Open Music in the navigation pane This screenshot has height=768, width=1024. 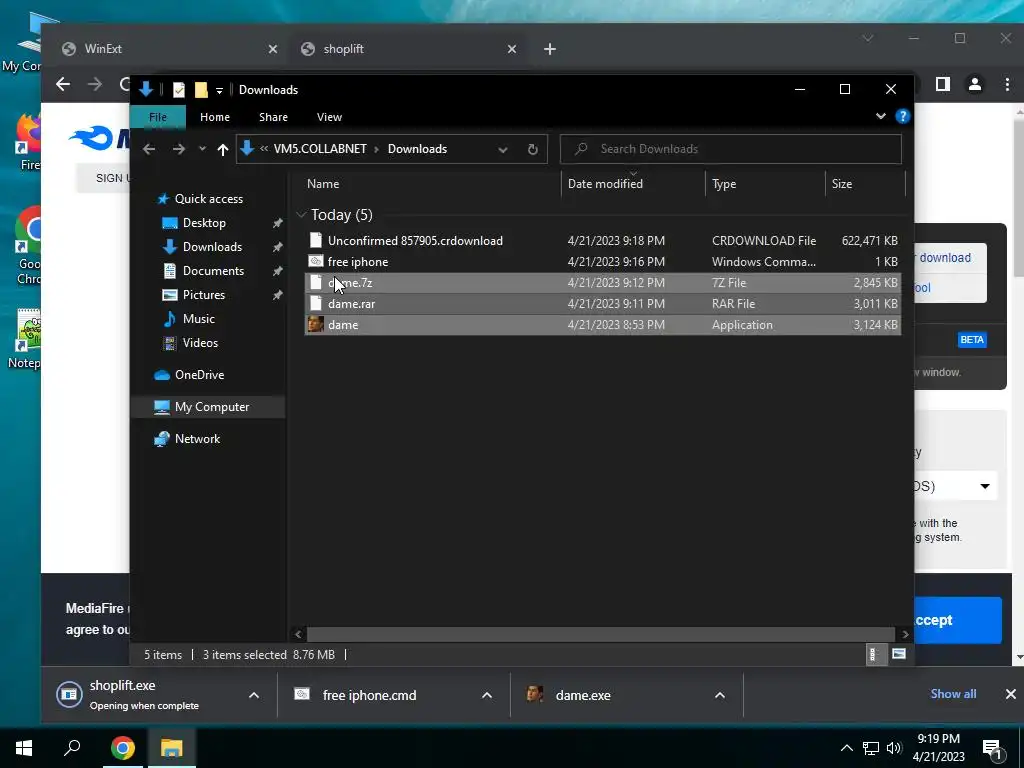pyautogui.click(x=199, y=319)
